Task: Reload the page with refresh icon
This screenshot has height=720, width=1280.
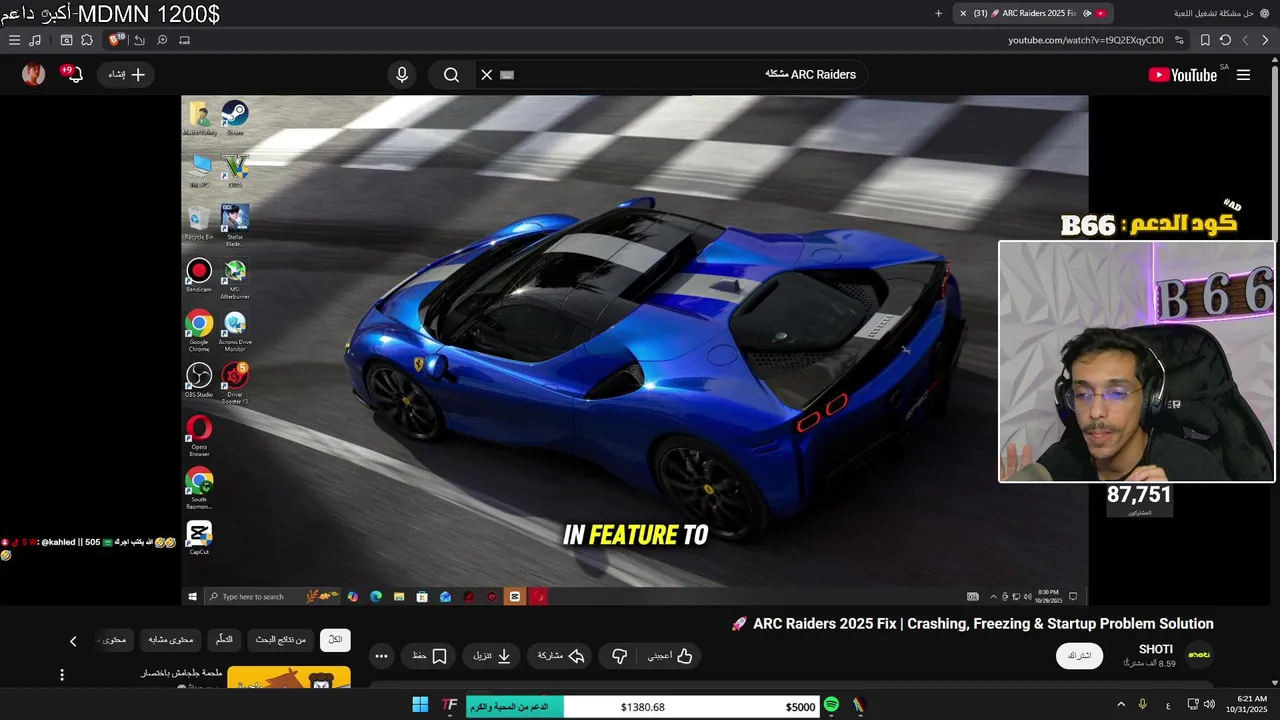Action: pyautogui.click(x=1225, y=40)
